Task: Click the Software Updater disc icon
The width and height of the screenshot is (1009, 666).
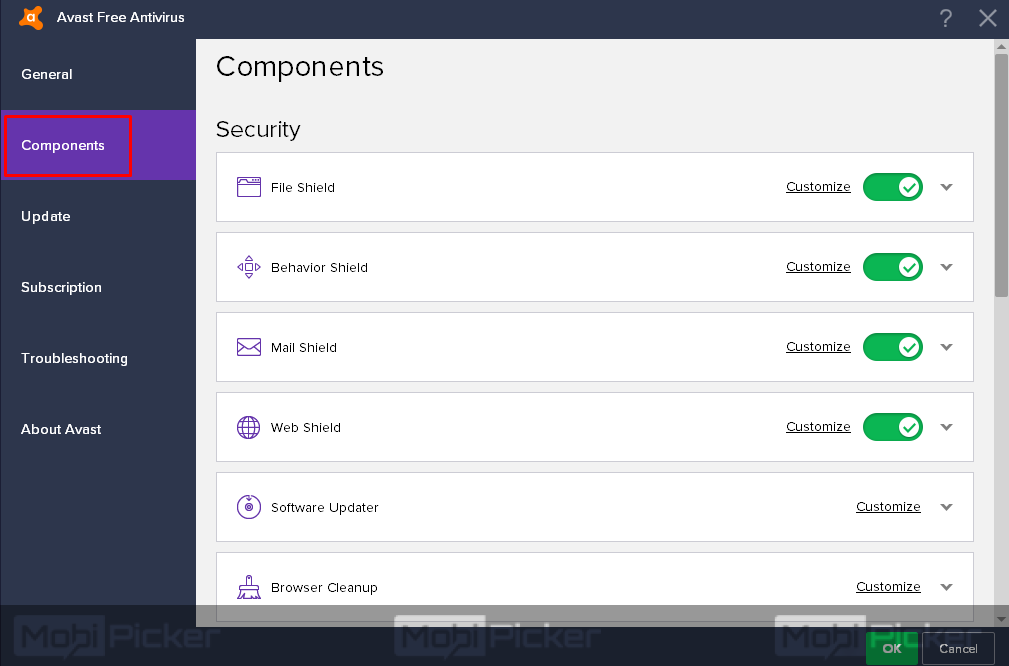Action: (248, 507)
